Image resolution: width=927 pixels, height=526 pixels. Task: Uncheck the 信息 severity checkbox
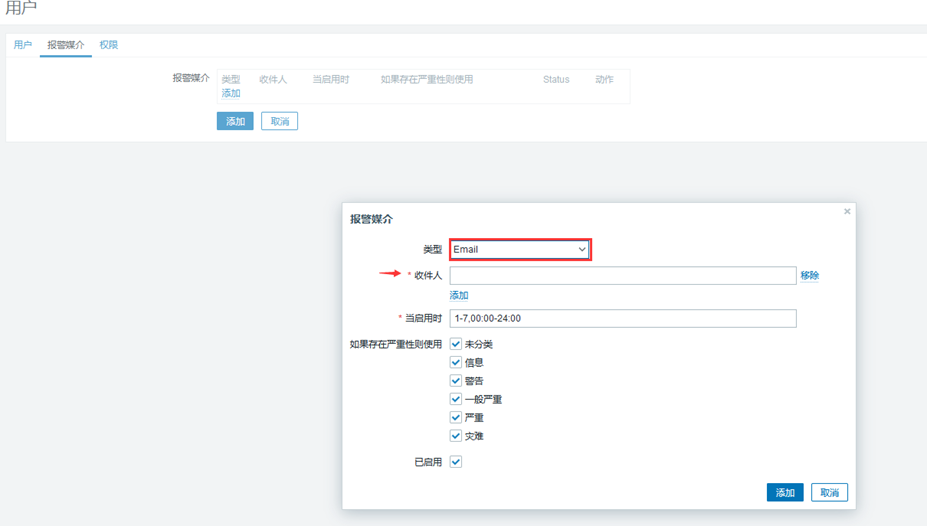coord(456,362)
